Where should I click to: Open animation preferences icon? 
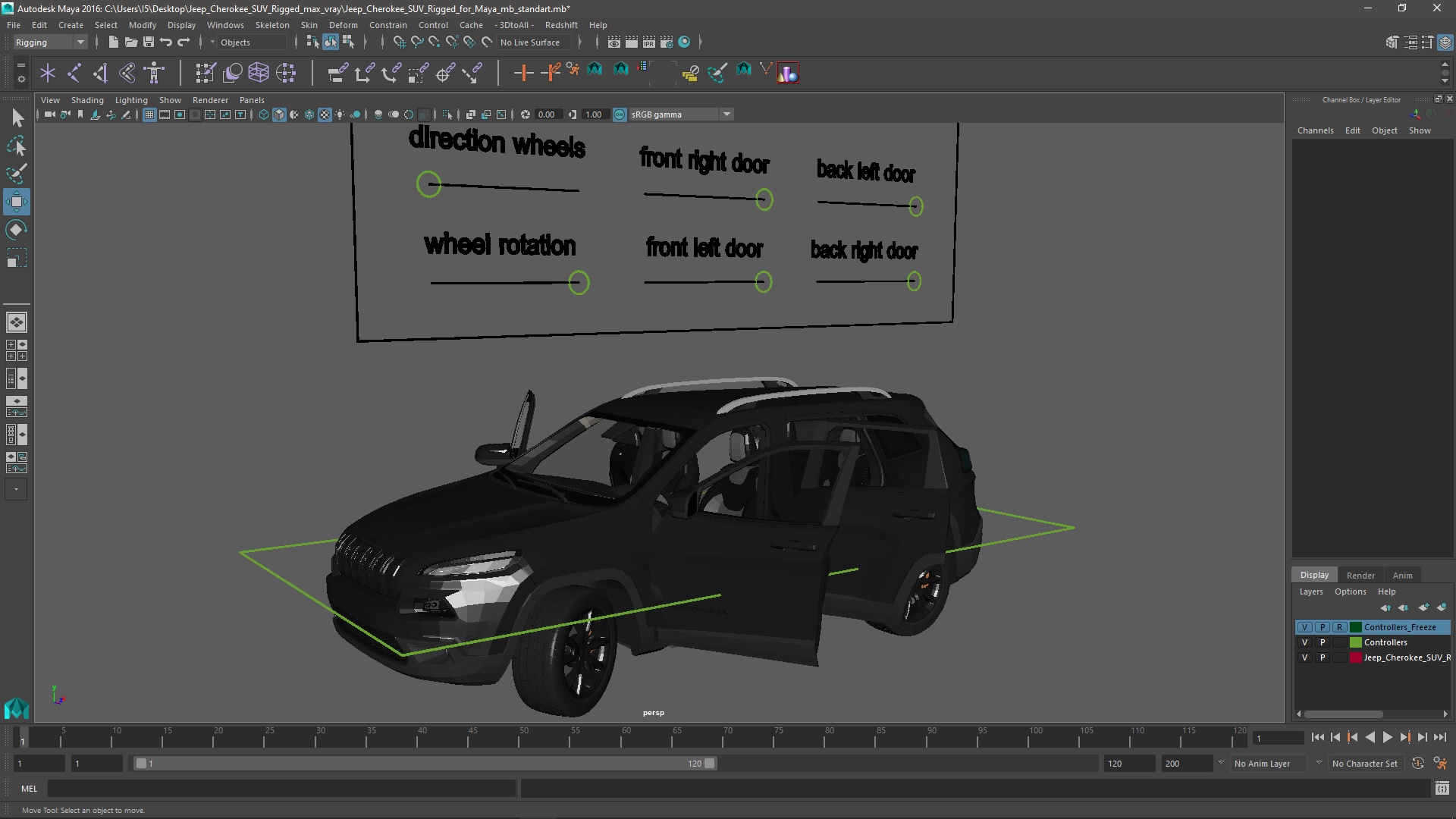coord(1440,764)
